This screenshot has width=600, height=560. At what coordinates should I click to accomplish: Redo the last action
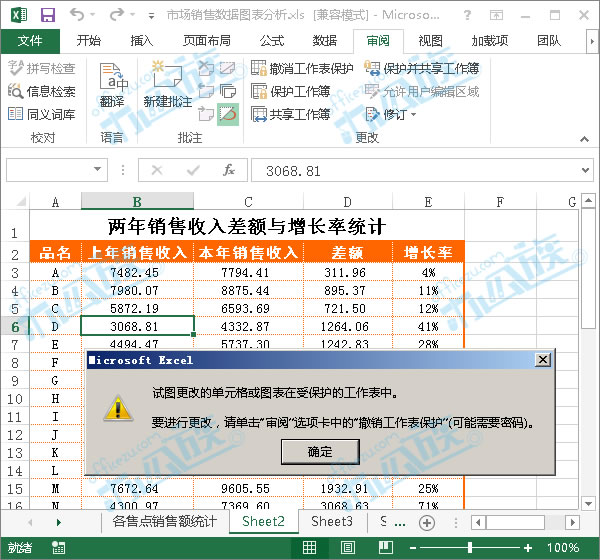(117, 15)
